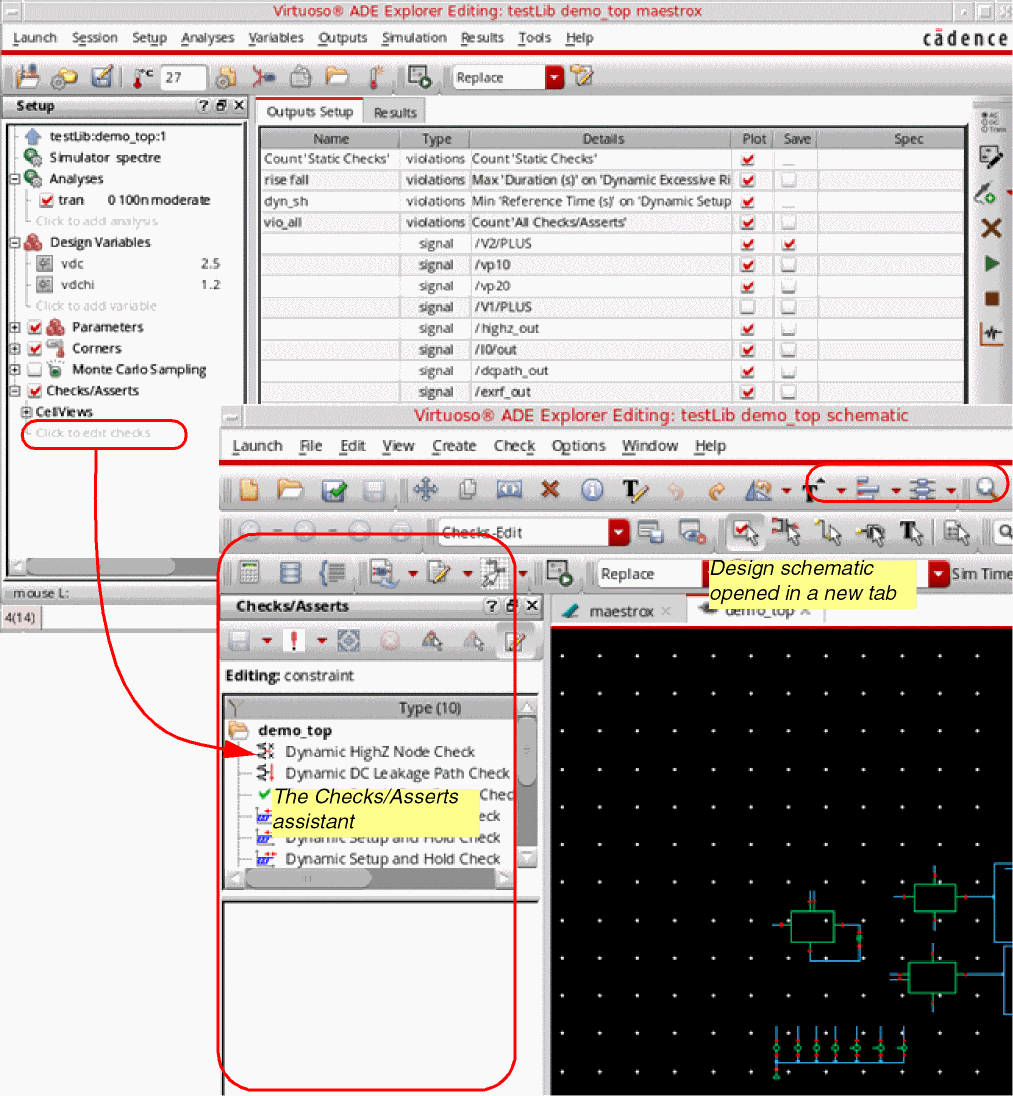Screen dimensions: 1013x1096
Task: Toggle the Save checkbox for /V2/PLUS signal
Action: (x=789, y=244)
